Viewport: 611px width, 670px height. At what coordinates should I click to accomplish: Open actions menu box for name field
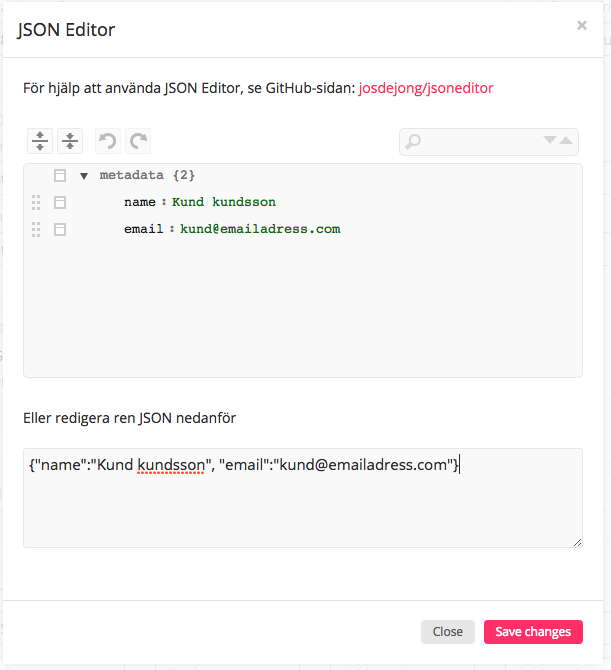[x=60, y=203]
